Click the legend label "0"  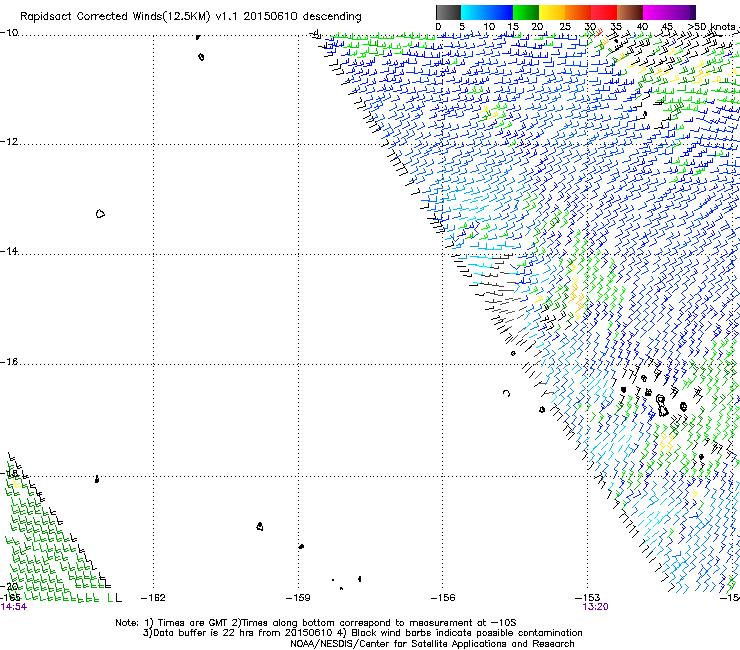438,27
